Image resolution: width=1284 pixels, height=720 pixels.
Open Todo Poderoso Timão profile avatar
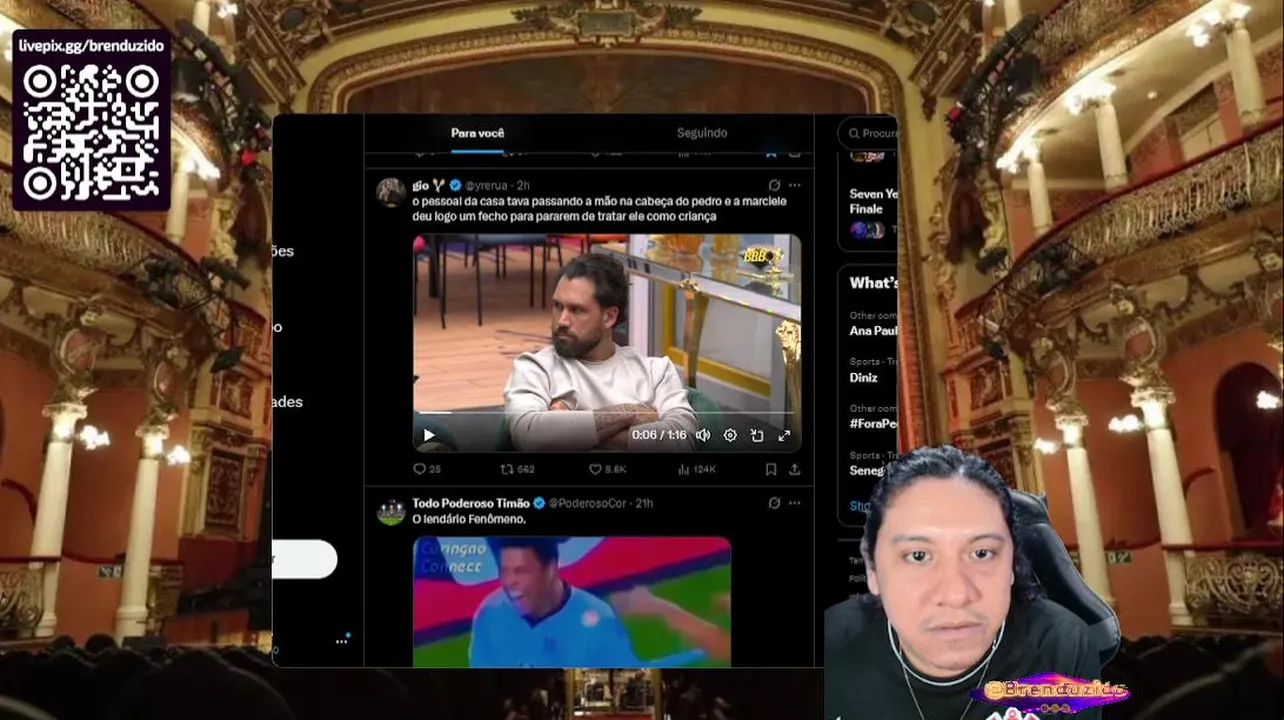point(391,511)
